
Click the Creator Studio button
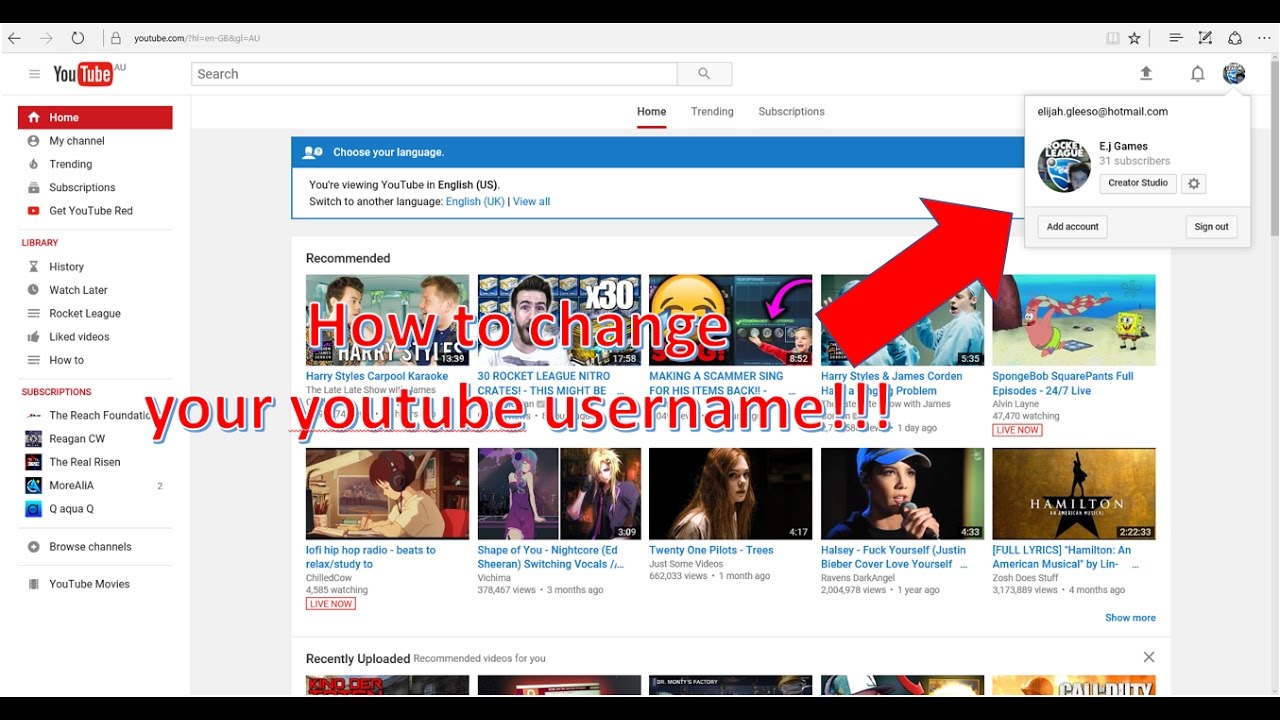pyautogui.click(x=1138, y=184)
